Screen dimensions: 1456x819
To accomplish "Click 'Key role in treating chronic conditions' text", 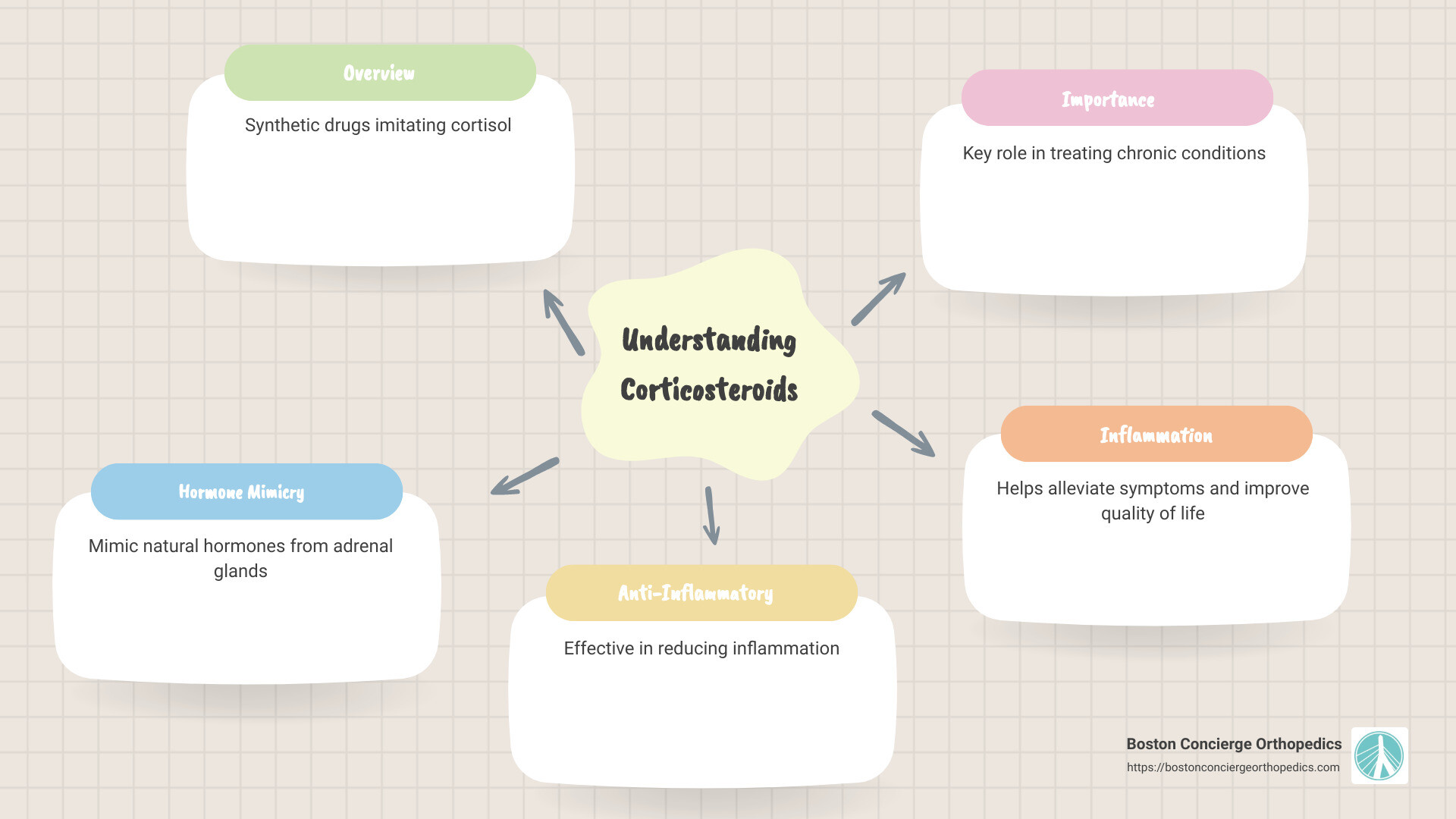I will tap(1113, 153).
